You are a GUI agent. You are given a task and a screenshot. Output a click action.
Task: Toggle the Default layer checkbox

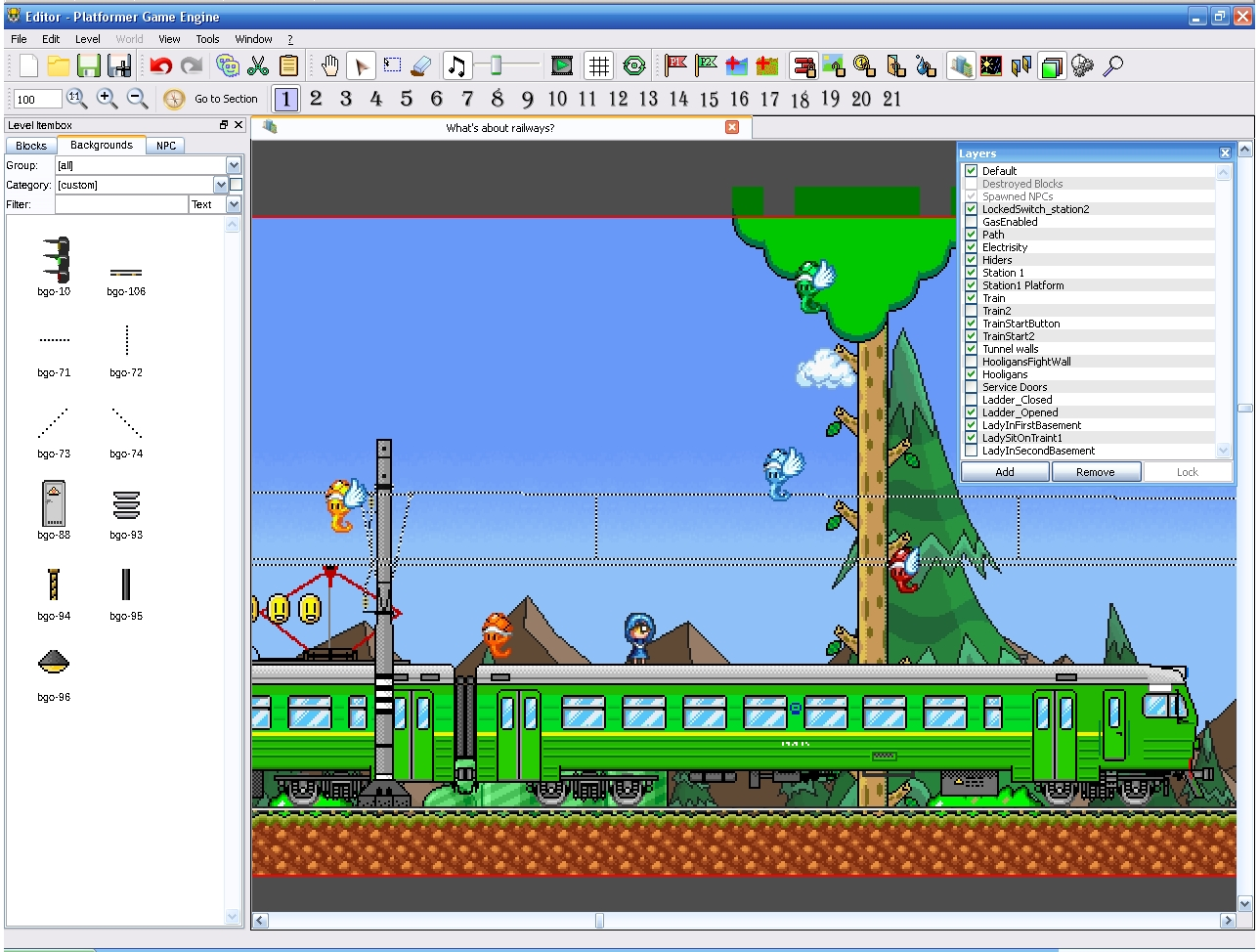[x=971, y=171]
